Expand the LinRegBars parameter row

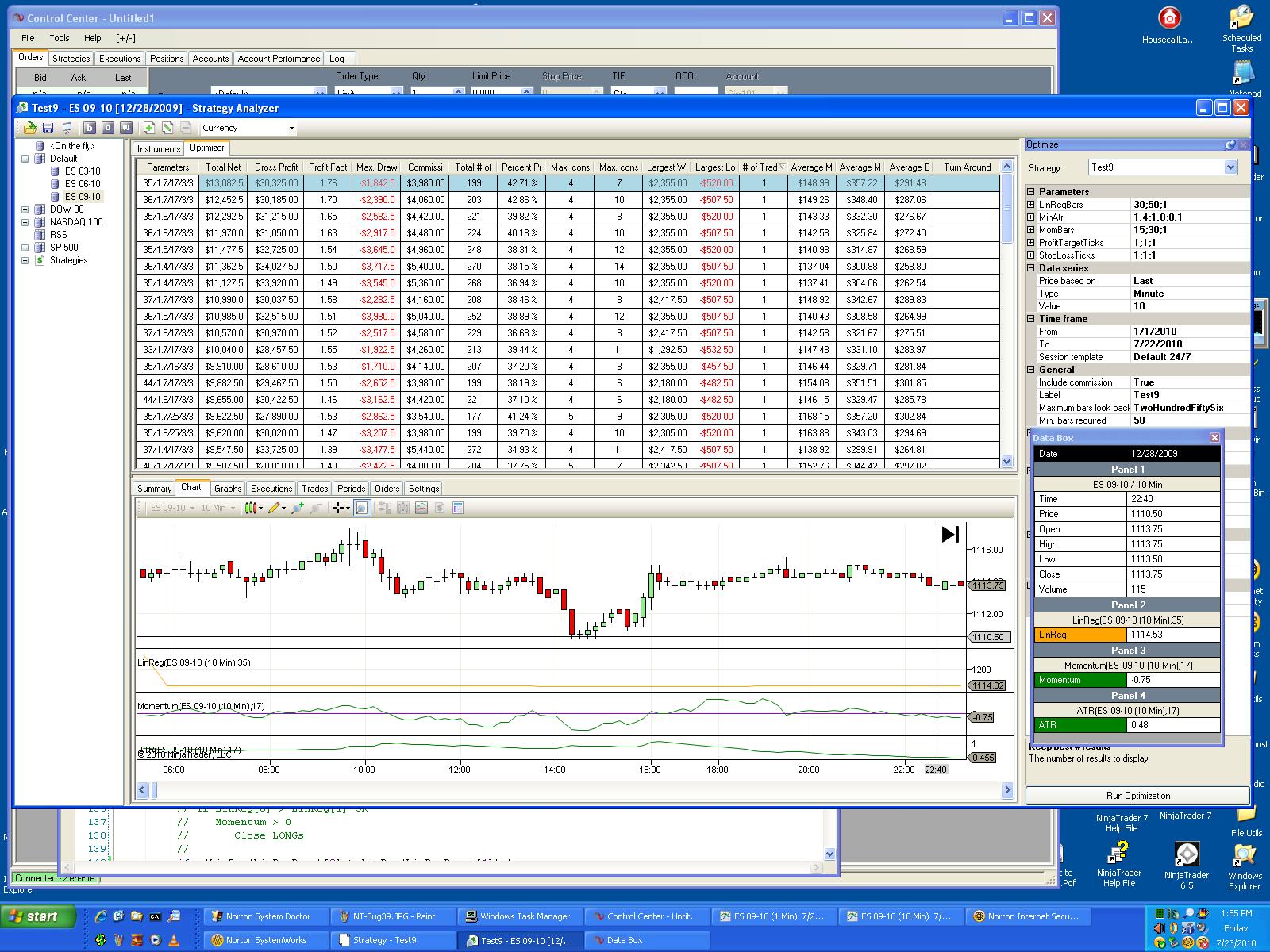click(1031, 205)
